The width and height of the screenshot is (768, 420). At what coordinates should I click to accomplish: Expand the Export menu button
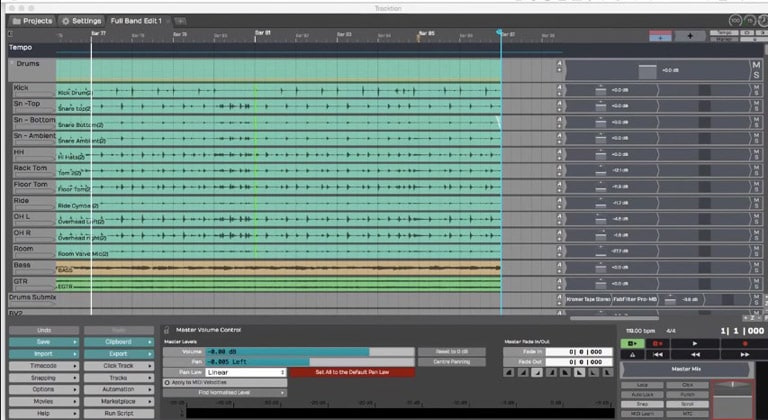pyautogui.click(x=118, y=353)
